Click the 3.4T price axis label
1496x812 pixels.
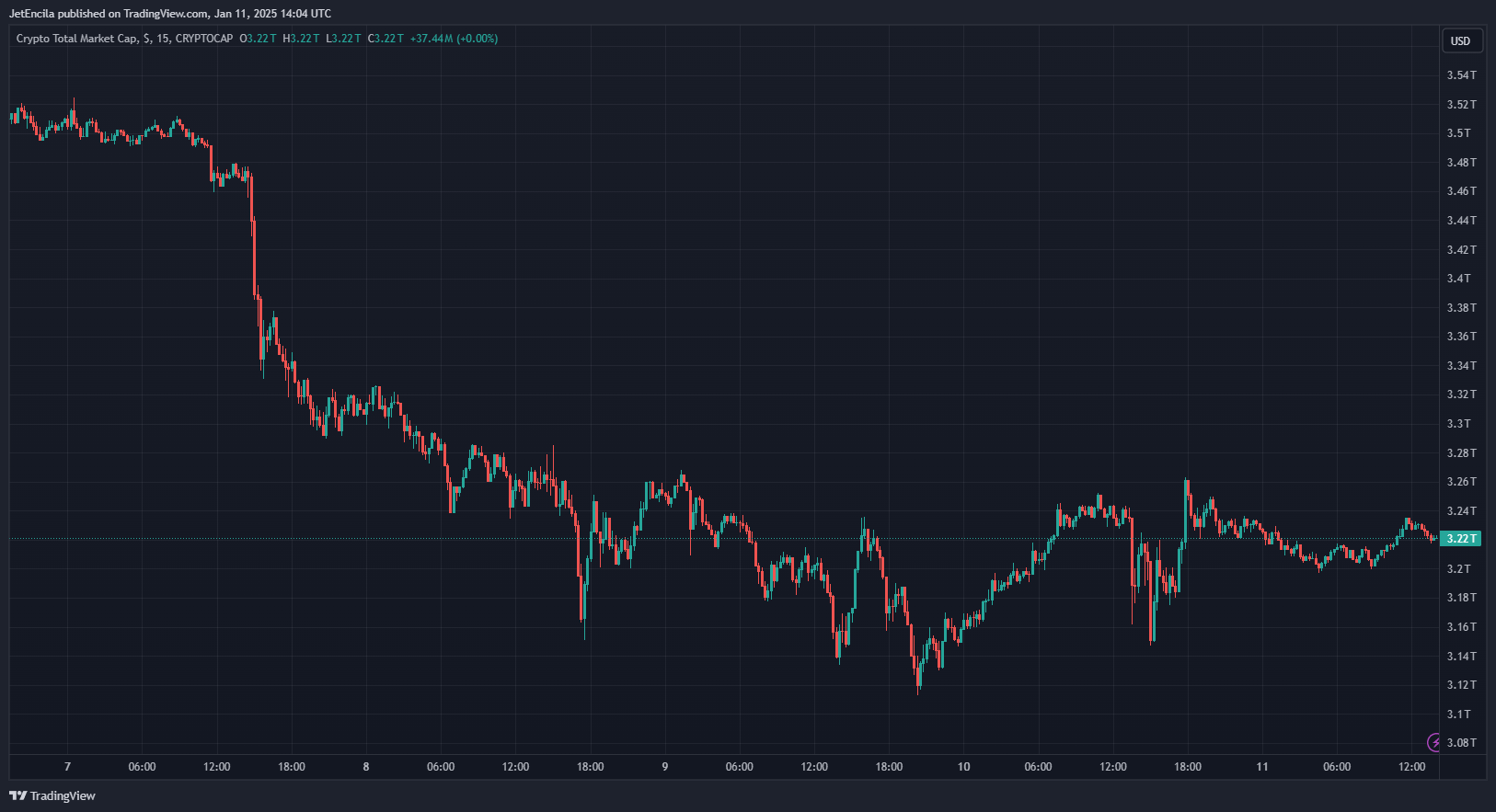[x=1458, y=279]
